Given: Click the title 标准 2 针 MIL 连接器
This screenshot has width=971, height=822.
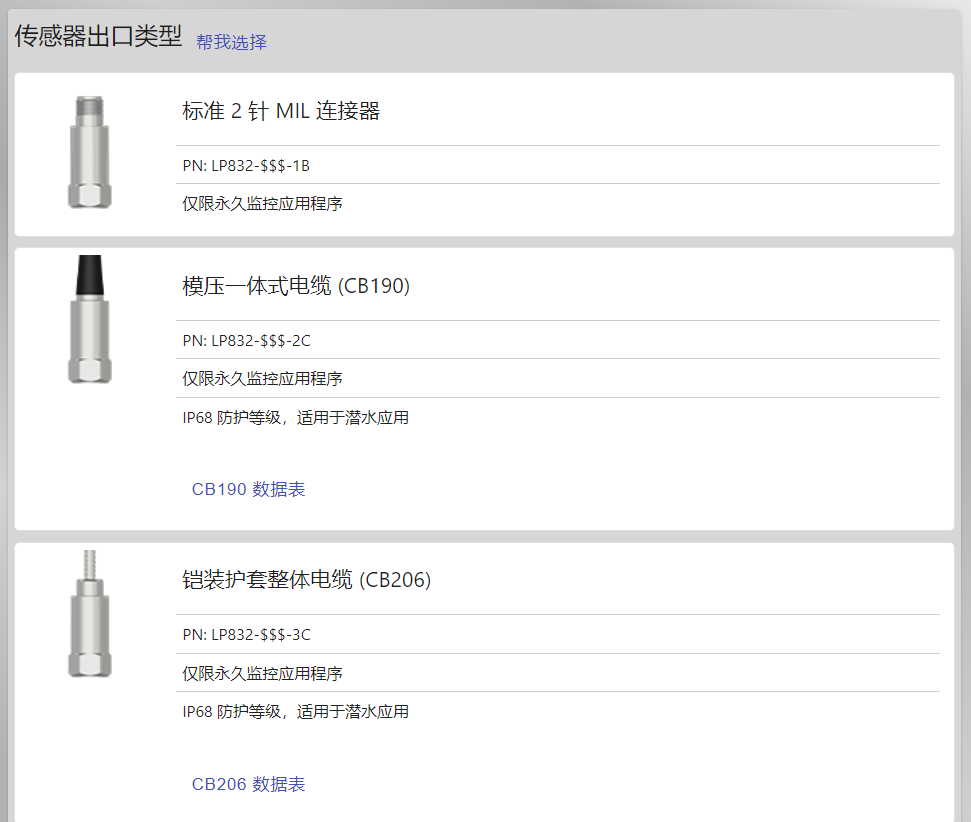Looking at the screenshot, I should coord(281,111).
